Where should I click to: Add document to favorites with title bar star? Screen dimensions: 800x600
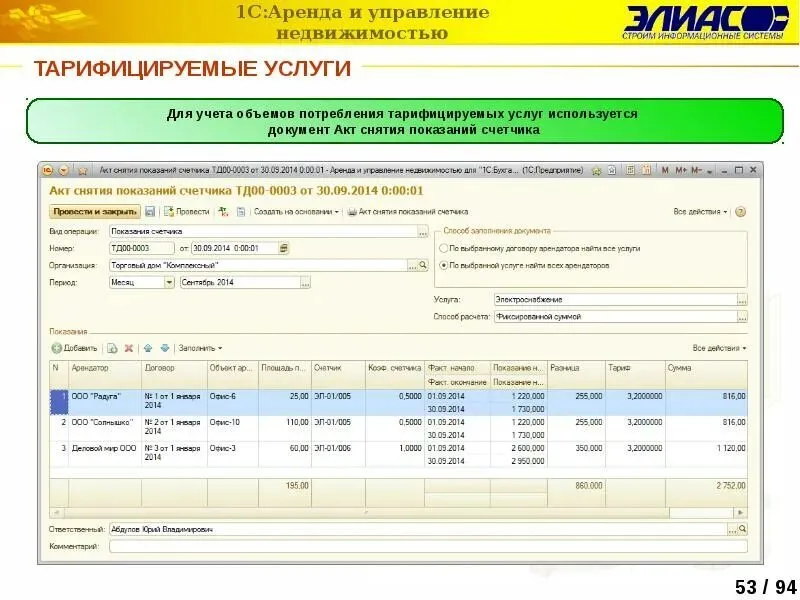tap(83, 170)
